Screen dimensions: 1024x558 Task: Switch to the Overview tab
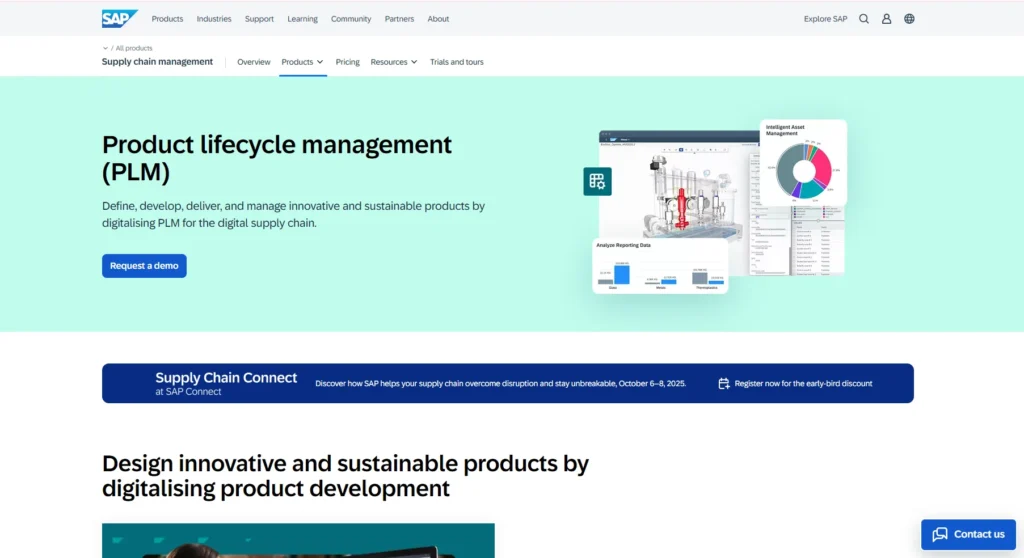[x=253, y=62]
